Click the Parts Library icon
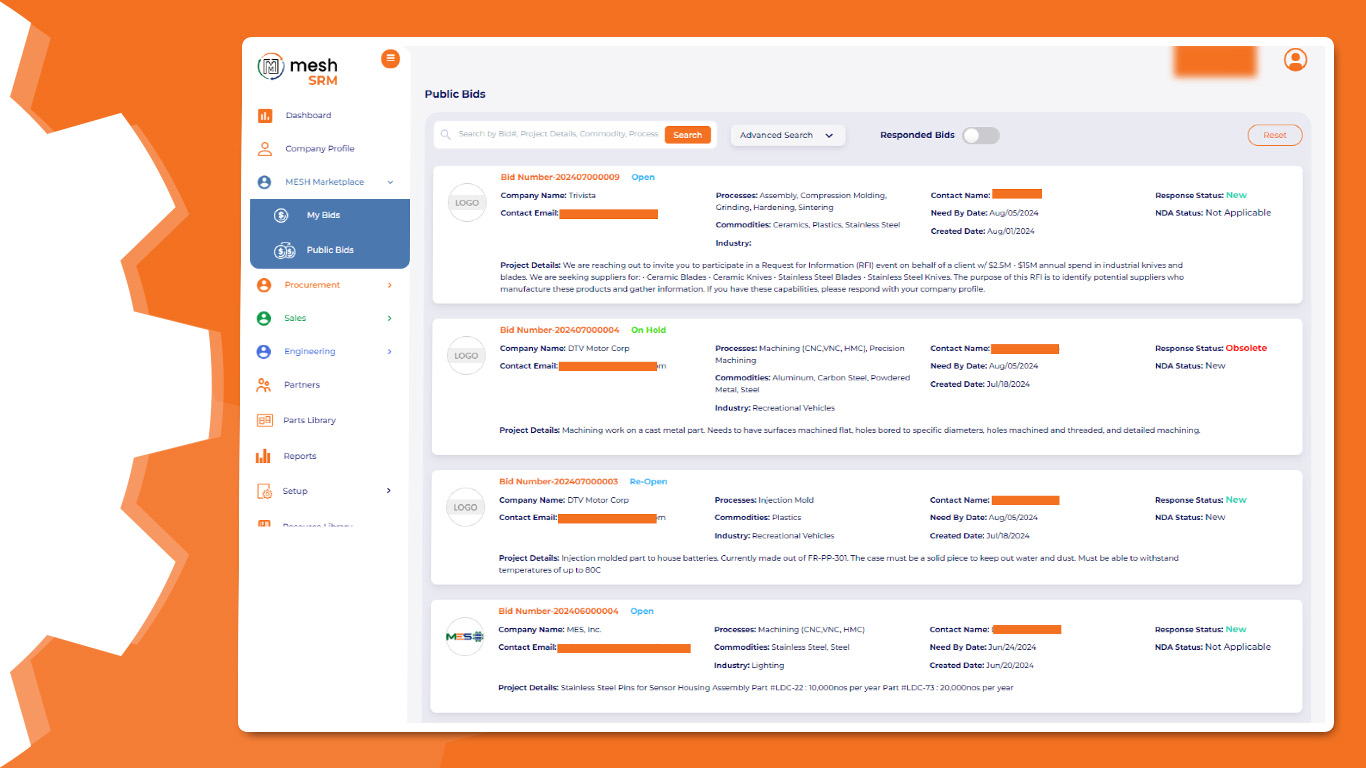The image size is (1366, 768). click(x=264, y=421)
